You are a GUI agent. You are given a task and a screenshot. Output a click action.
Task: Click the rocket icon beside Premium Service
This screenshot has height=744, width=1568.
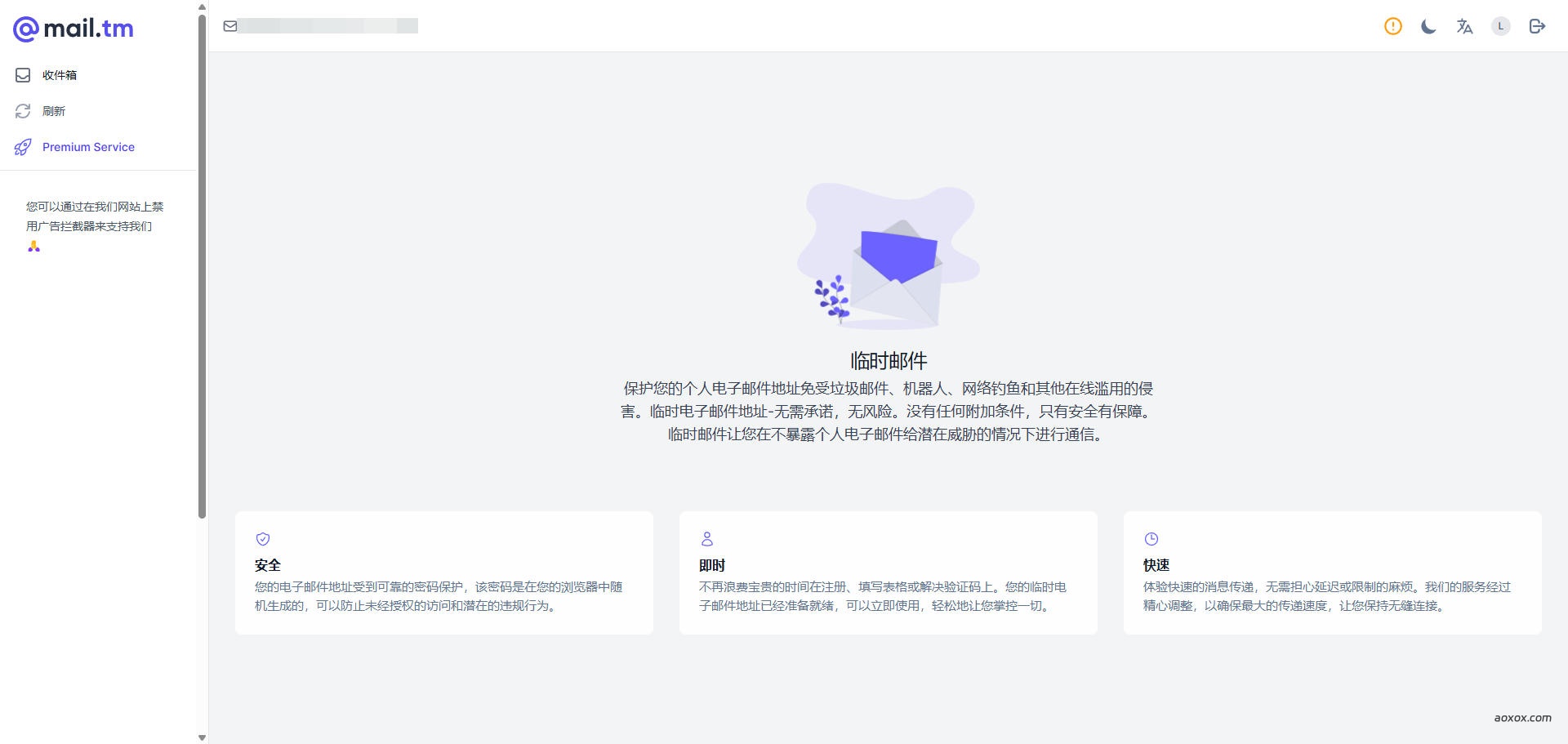22,147
